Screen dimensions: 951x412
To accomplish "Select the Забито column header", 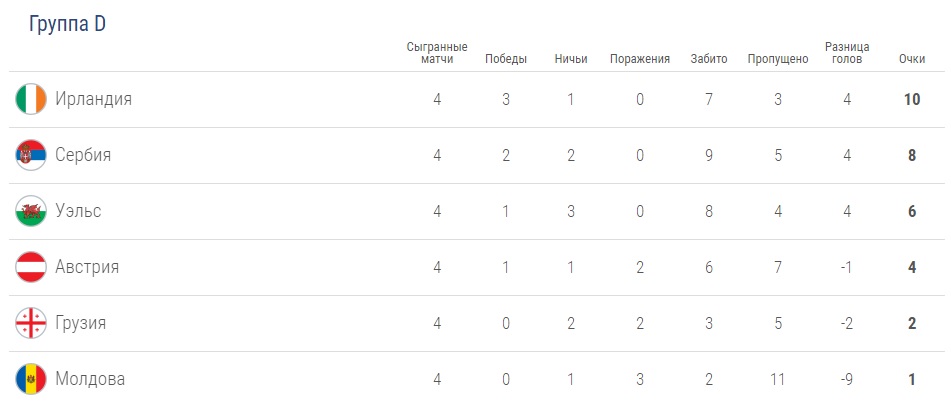I will tap(709, 59).
